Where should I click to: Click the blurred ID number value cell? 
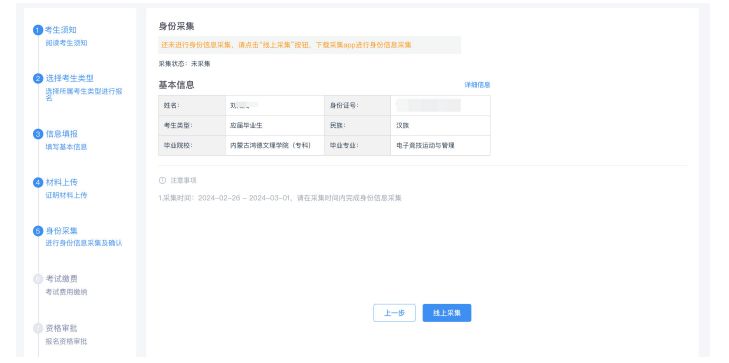(440, 106)
